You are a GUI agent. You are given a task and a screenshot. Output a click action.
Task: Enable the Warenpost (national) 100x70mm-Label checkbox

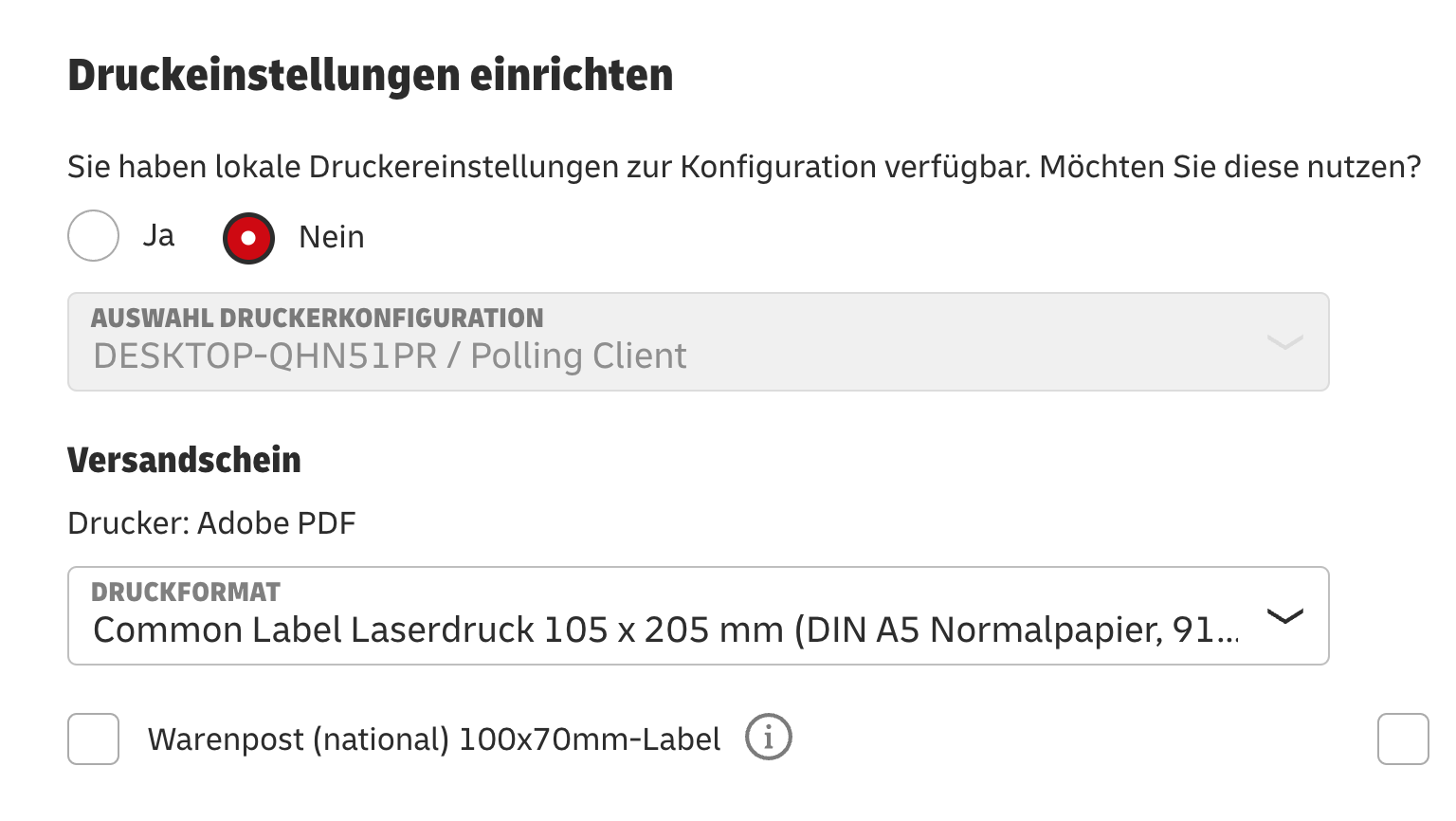pyautogui.click(x=93, y=739)
